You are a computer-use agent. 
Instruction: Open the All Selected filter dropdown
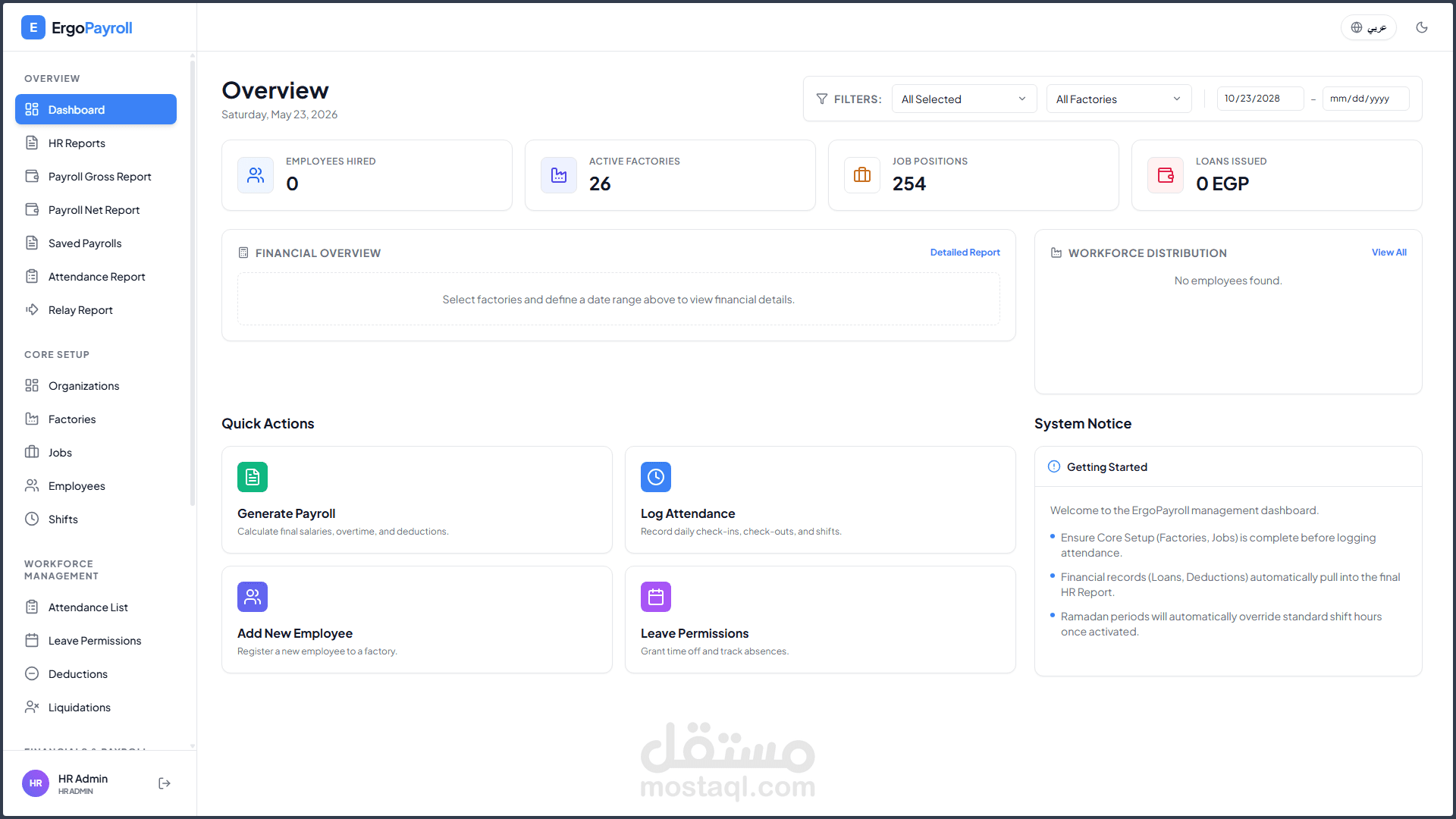pos(964,99)
